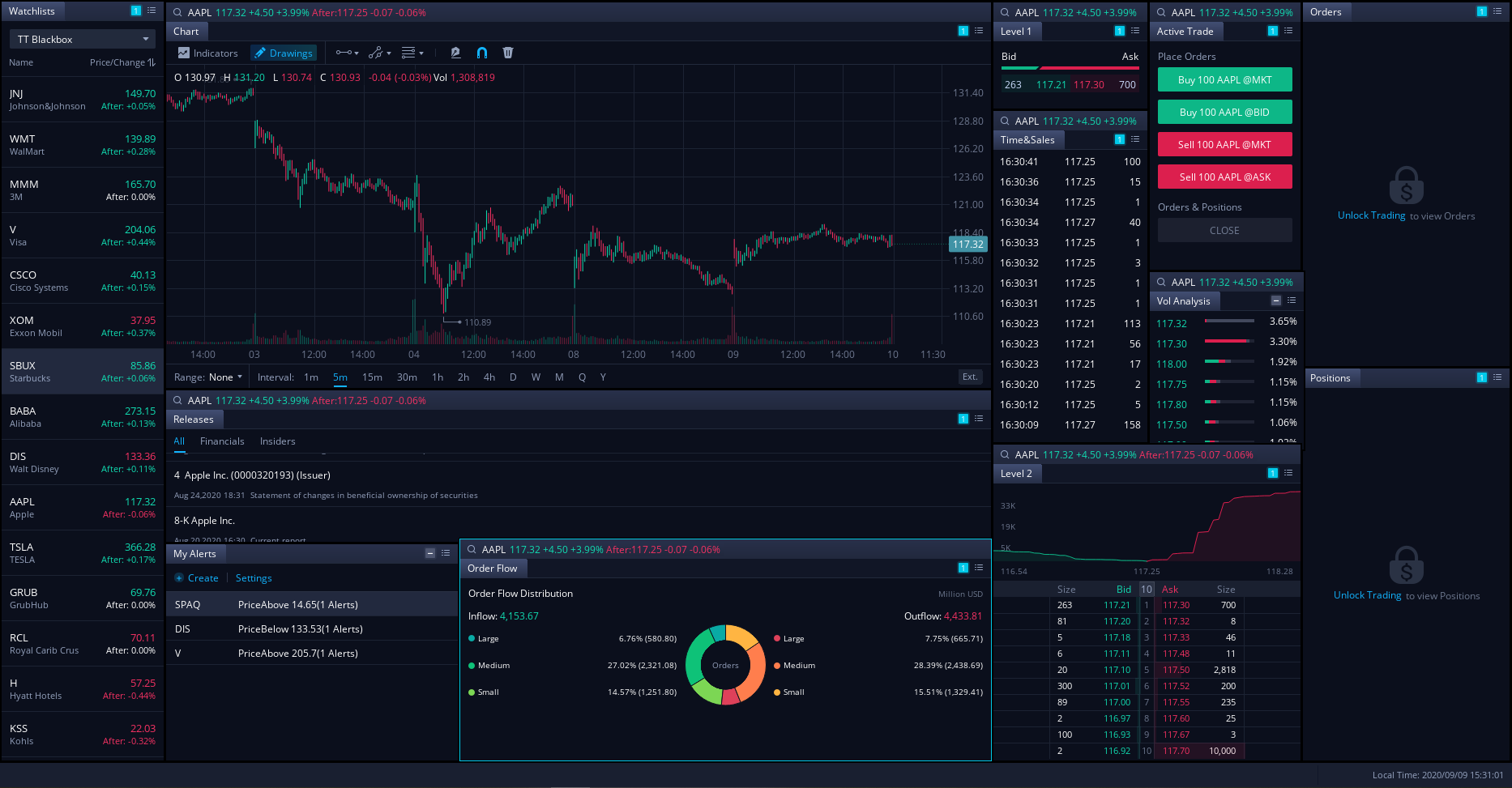
Task: Open the Vol Analysis panel menu icon
Action: coord(1292,300)
